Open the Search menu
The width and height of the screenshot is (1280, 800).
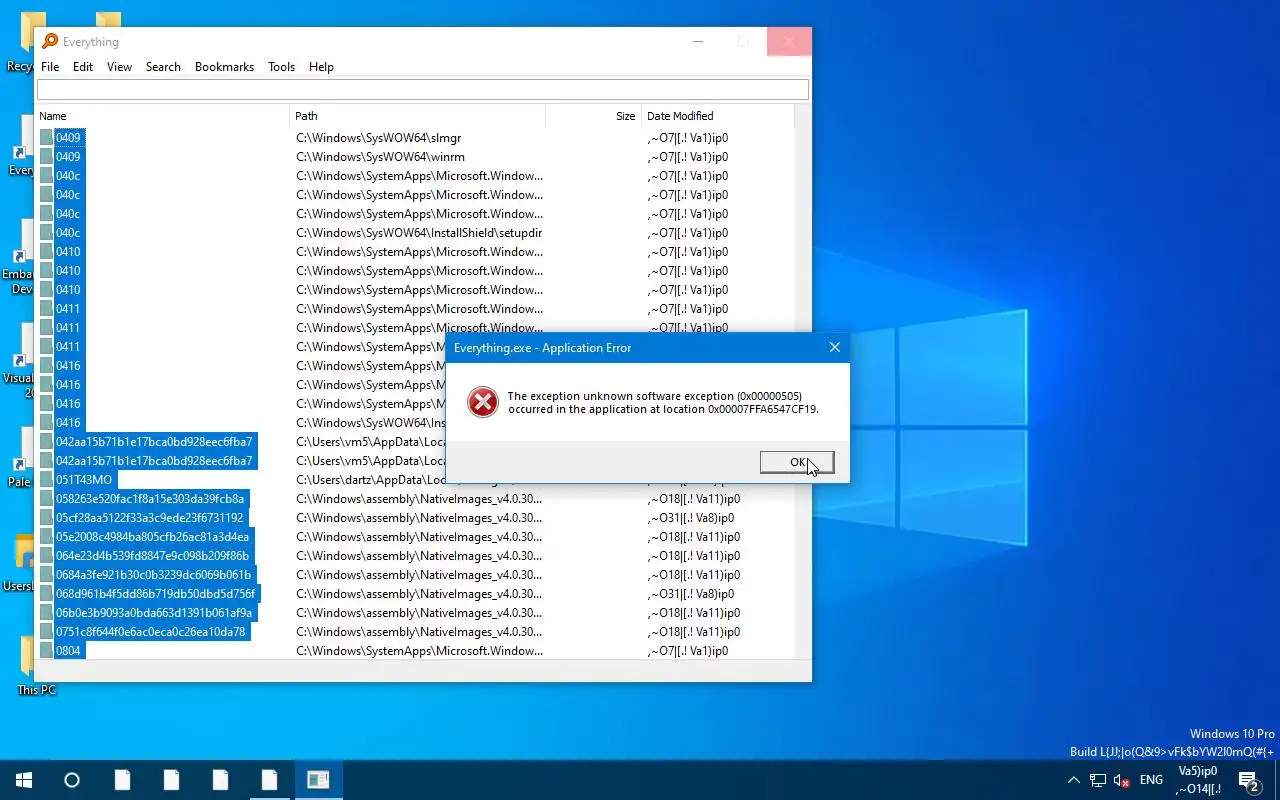(163, 67)
